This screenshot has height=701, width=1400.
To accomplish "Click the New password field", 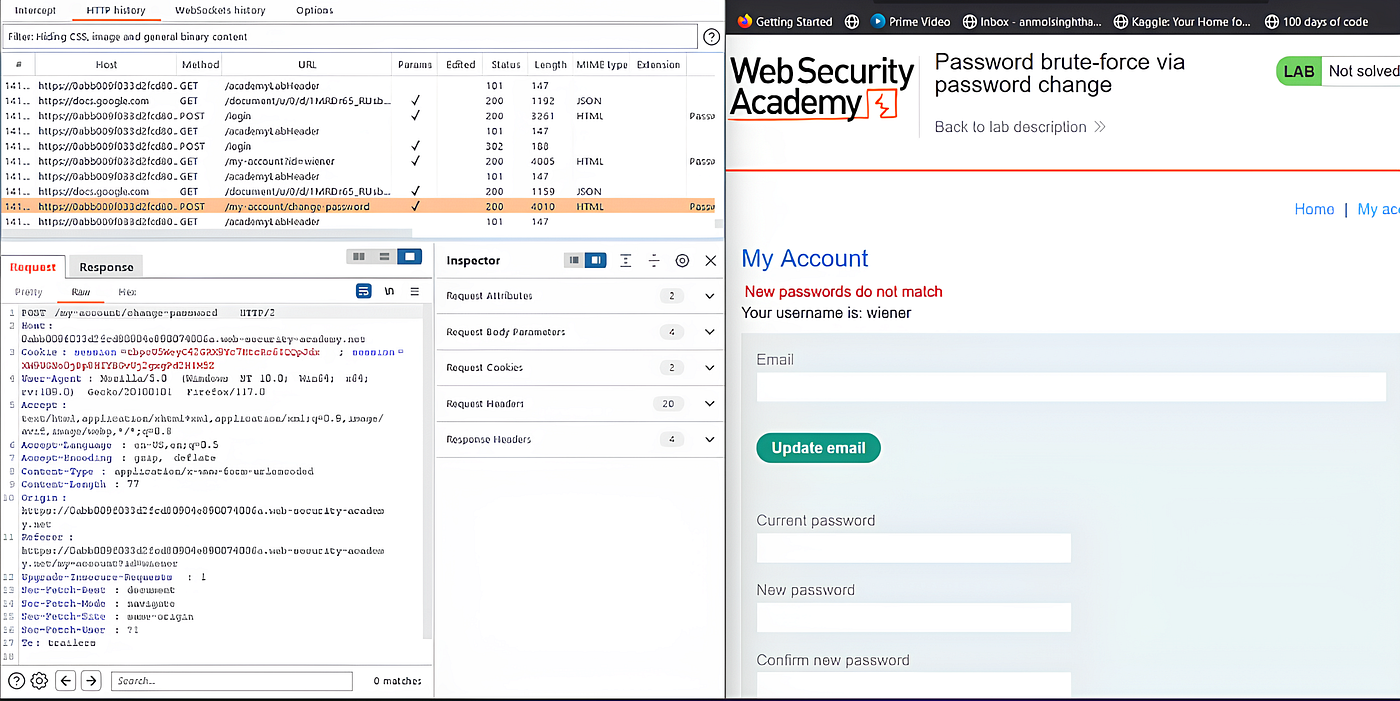I will pos(914,617).
